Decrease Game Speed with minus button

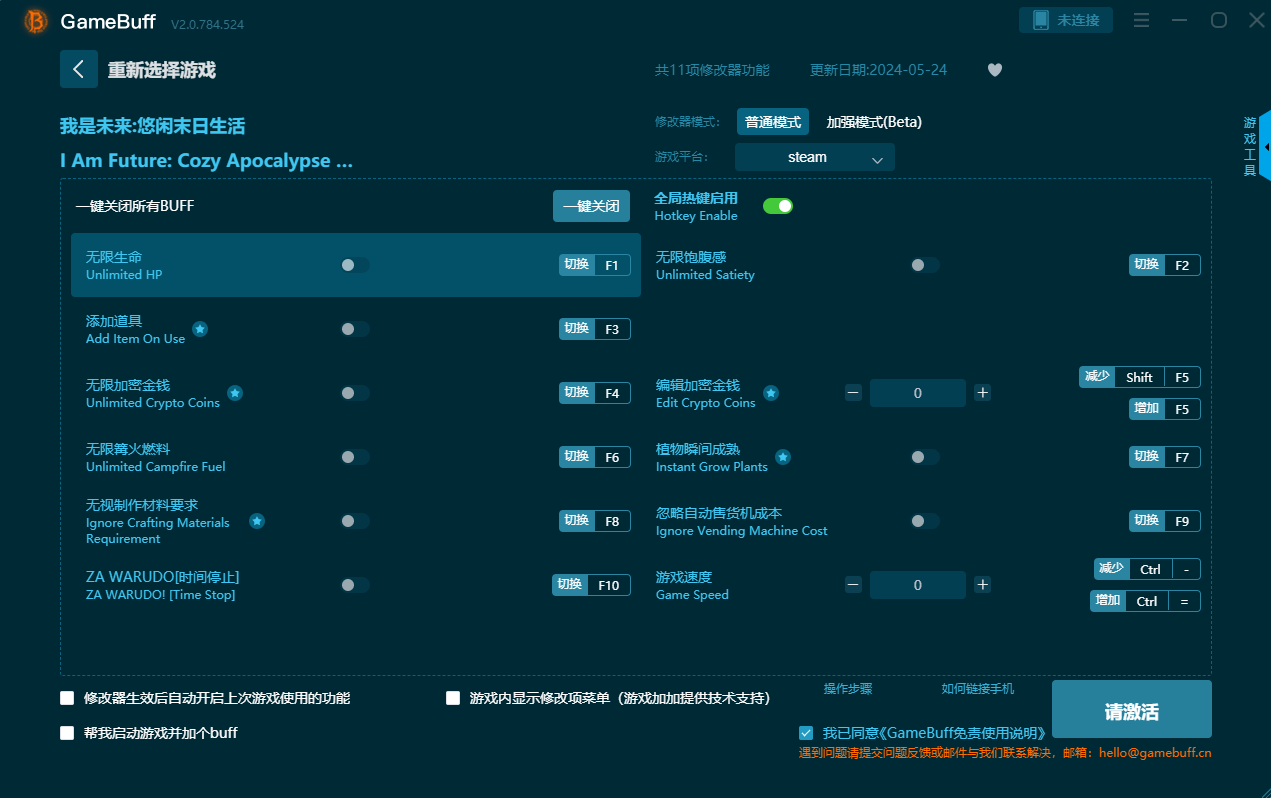853,585
